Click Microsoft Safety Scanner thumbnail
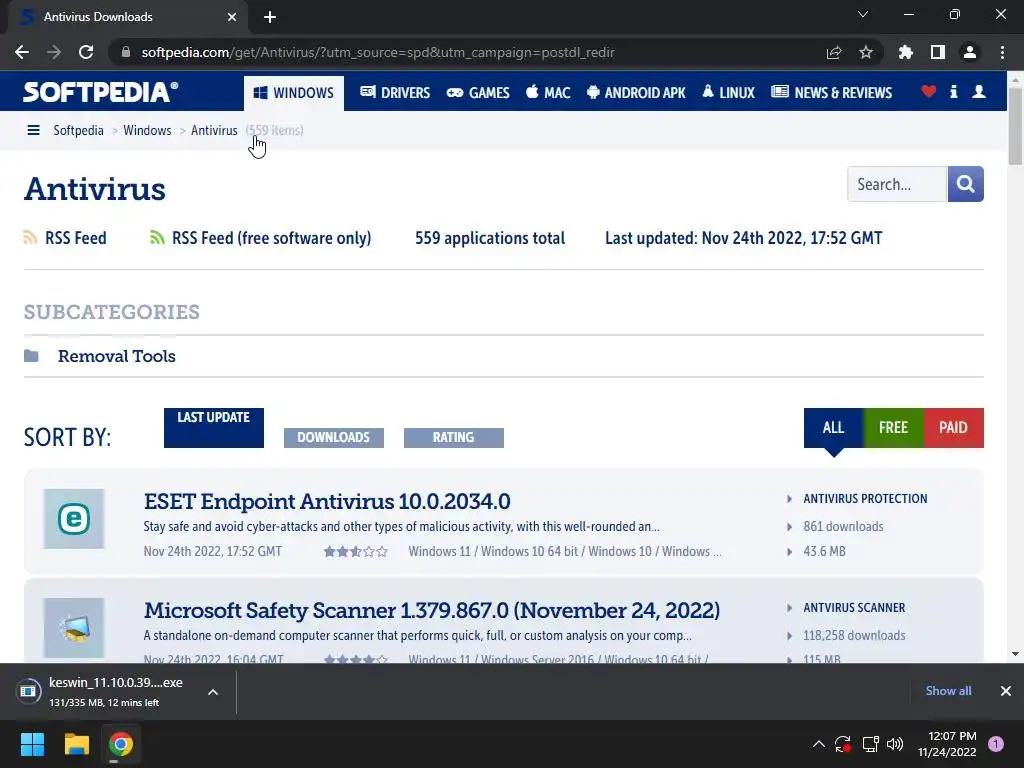Image resolution: width=1024 pixels, height=768 pixels. pyautogui.click(x=74, y=628)
